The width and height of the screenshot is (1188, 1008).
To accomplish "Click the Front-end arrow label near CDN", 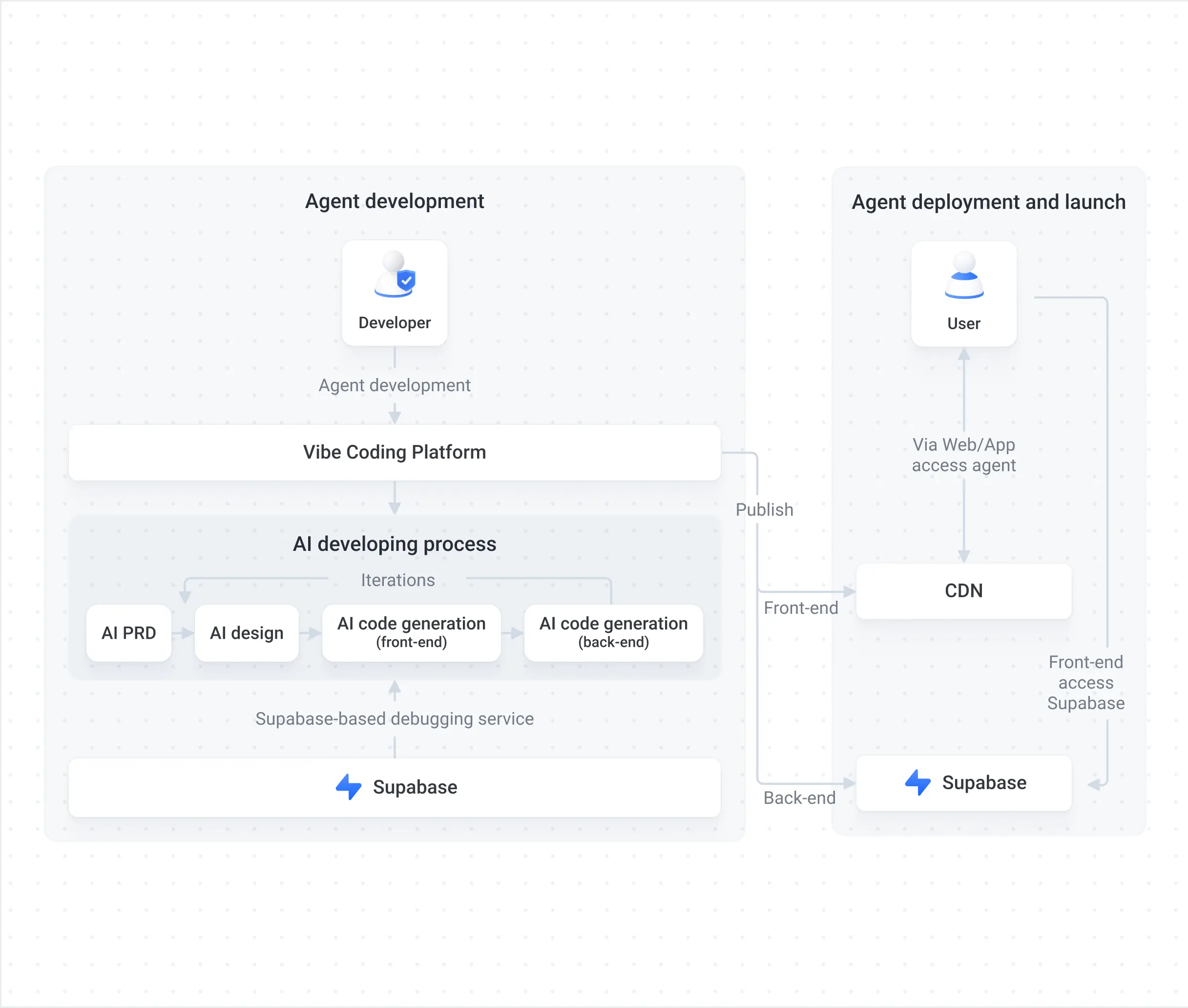I will pos(801,608).
